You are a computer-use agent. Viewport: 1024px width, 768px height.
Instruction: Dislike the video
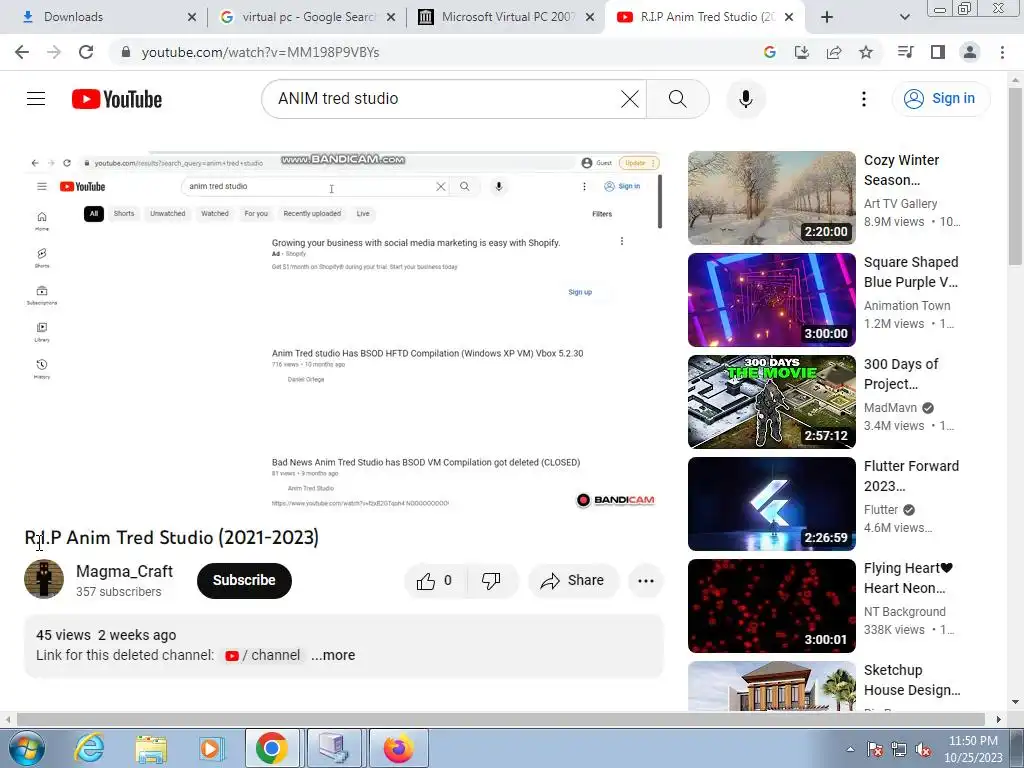(x=491, y=581)
